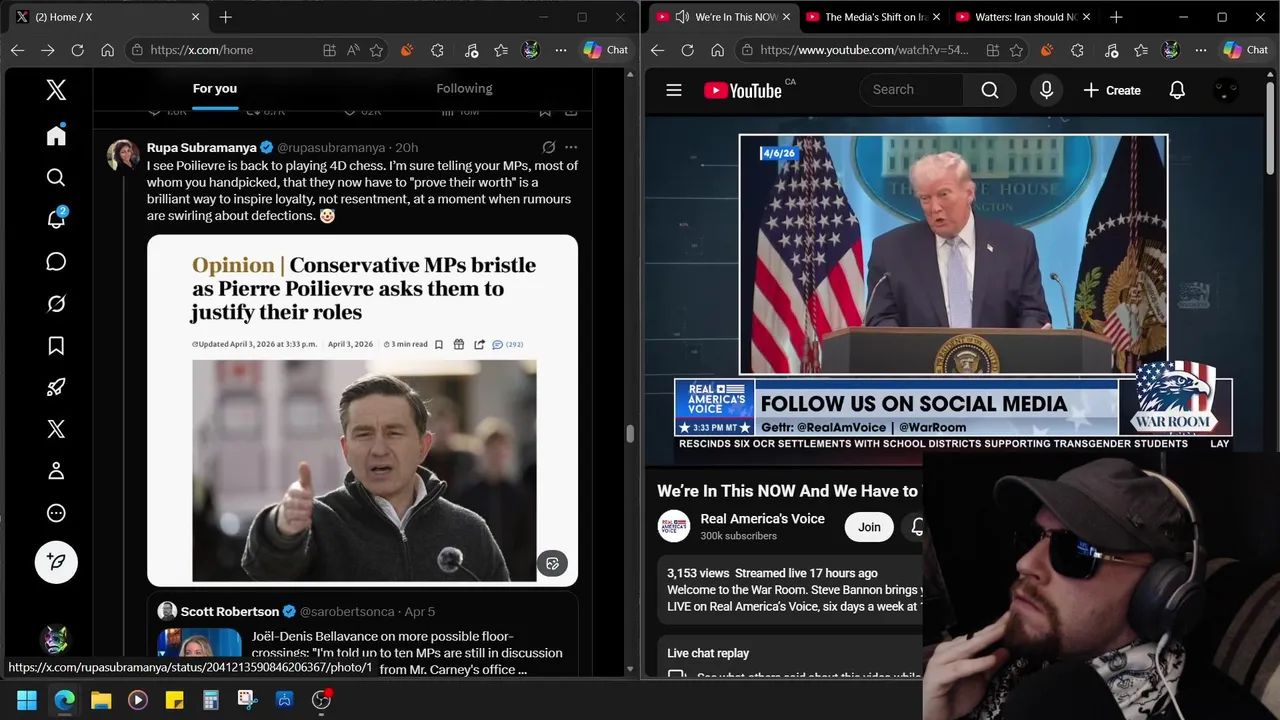Open Copilot Chat in YouTube window

coord(1246,50)
